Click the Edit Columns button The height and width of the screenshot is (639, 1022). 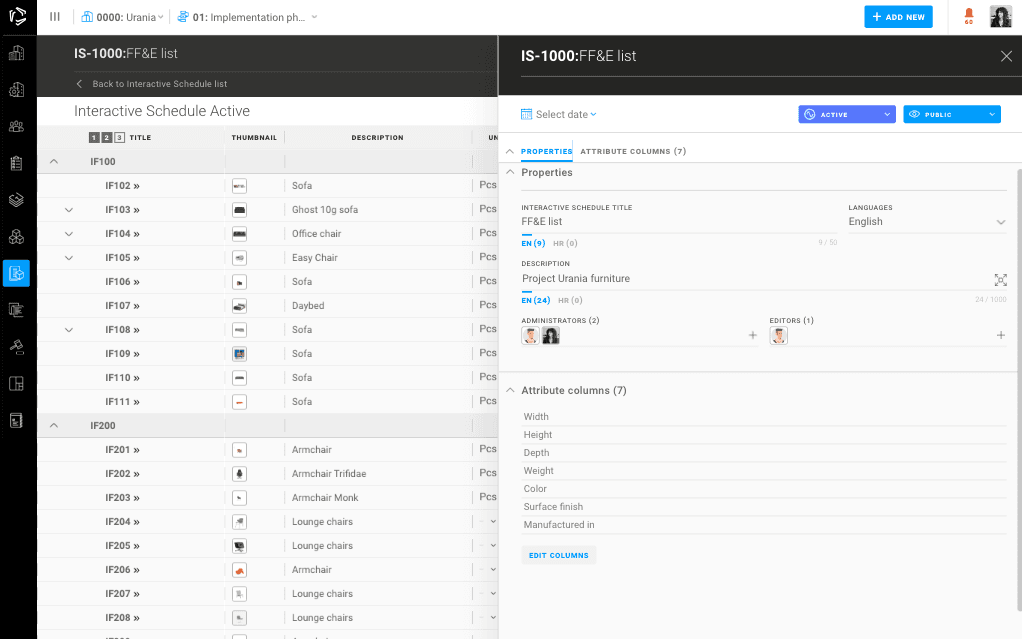(558, 555)
